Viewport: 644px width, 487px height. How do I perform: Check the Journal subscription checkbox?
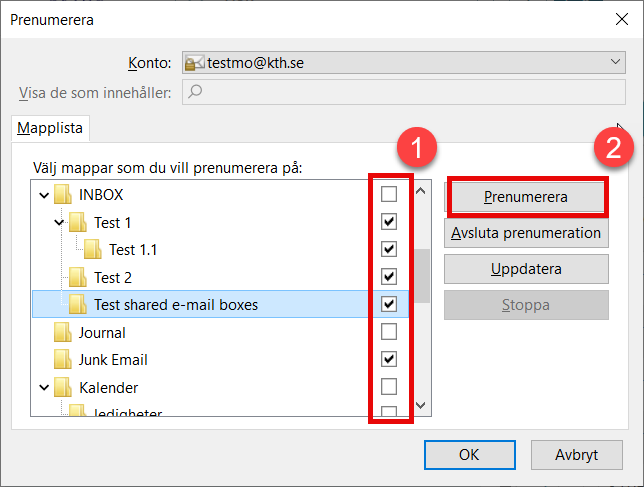coord(389,331)
